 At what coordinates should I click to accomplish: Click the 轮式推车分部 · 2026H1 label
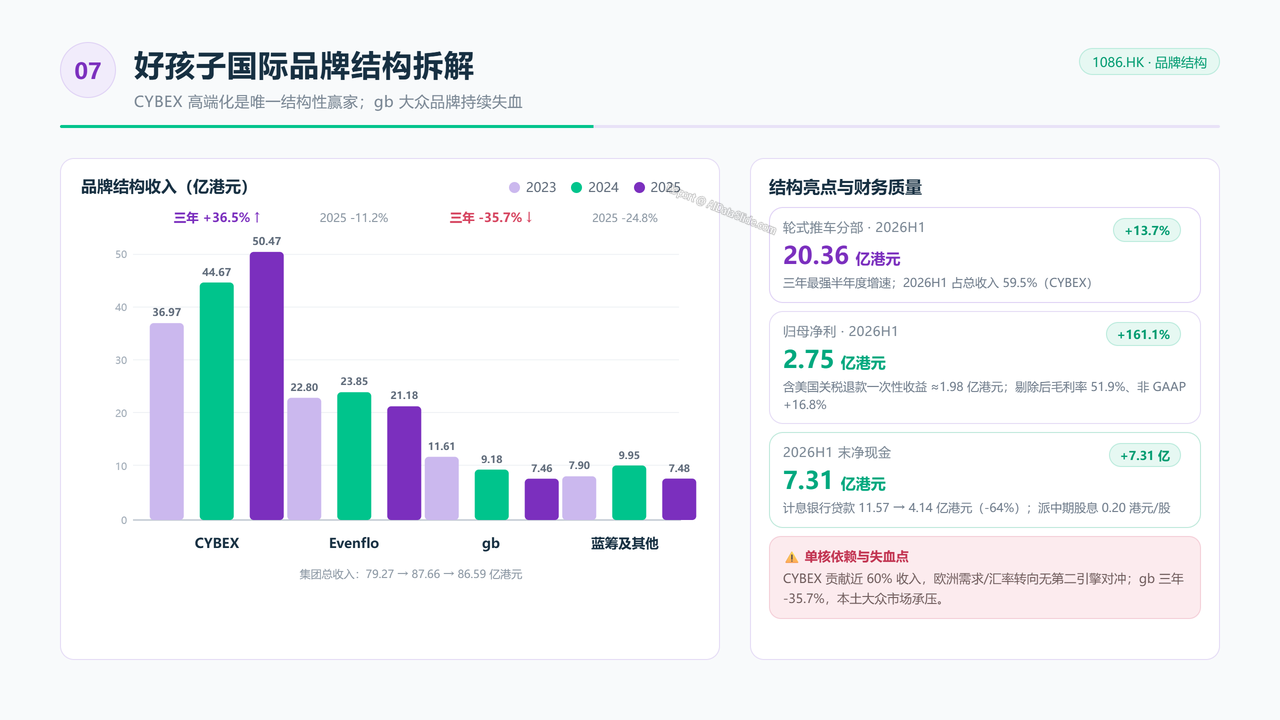(854, 228)
